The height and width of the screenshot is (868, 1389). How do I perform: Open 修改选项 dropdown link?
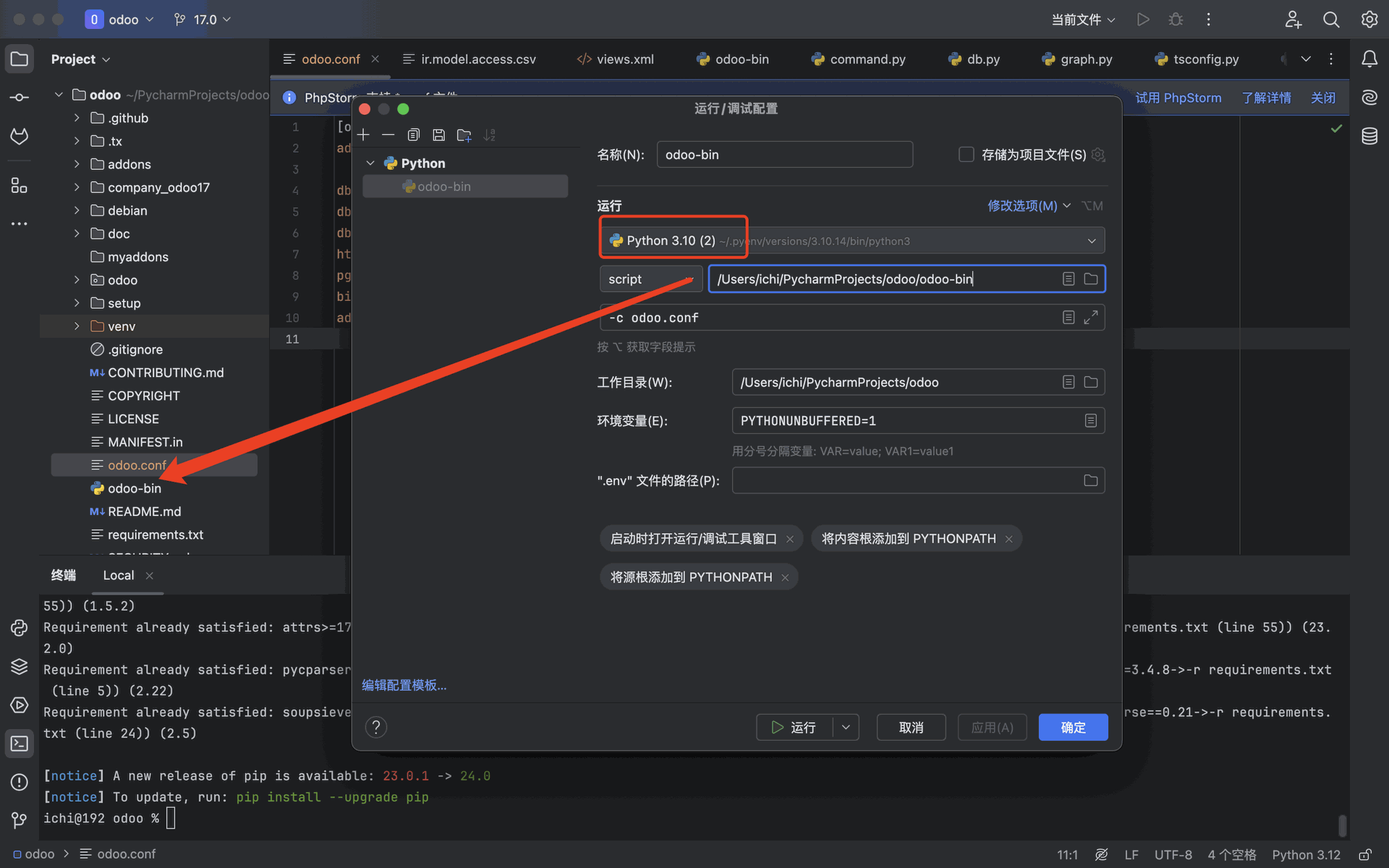point(1028,206)
